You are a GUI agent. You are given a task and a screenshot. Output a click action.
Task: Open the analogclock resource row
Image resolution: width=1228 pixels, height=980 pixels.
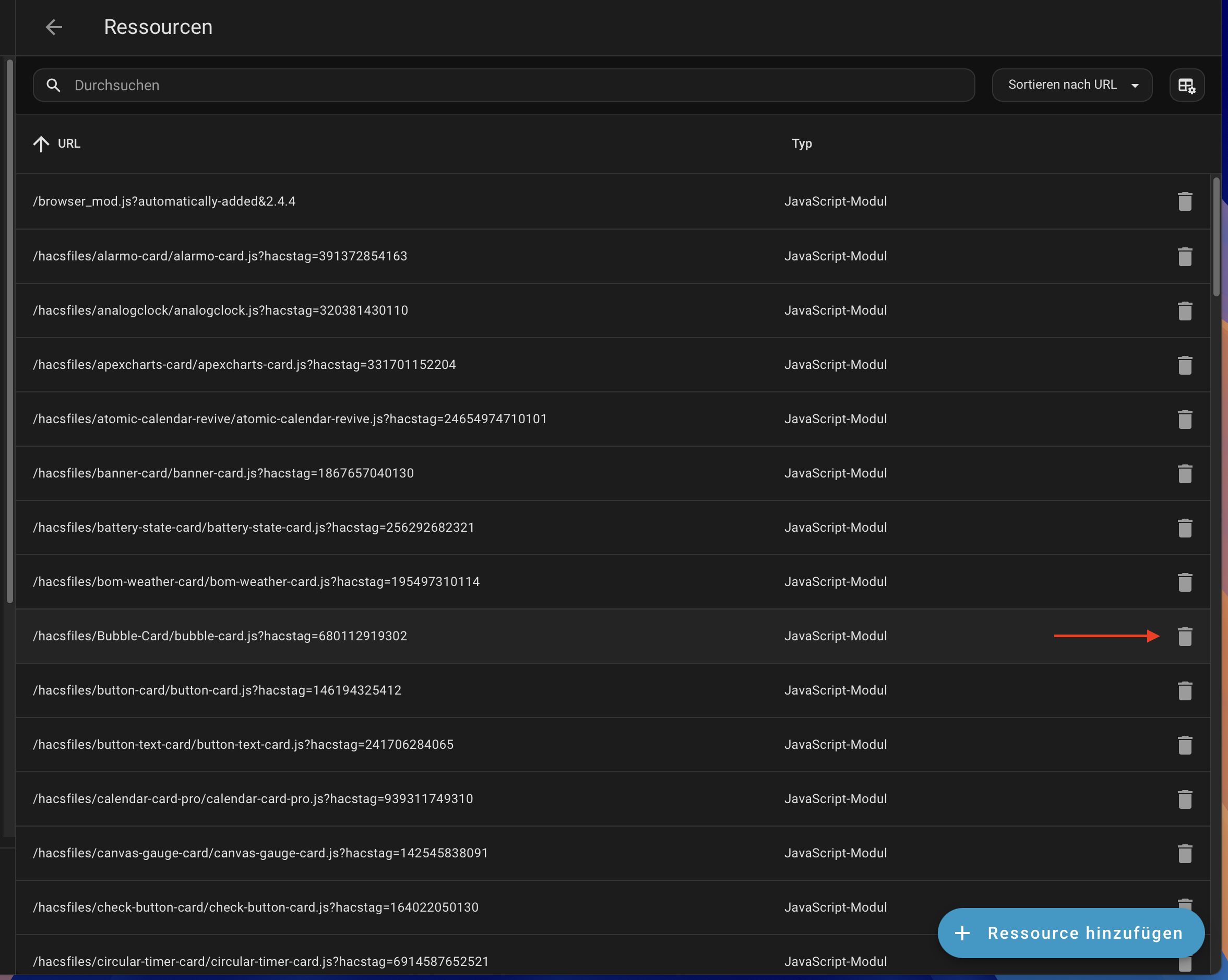(220, 310)
